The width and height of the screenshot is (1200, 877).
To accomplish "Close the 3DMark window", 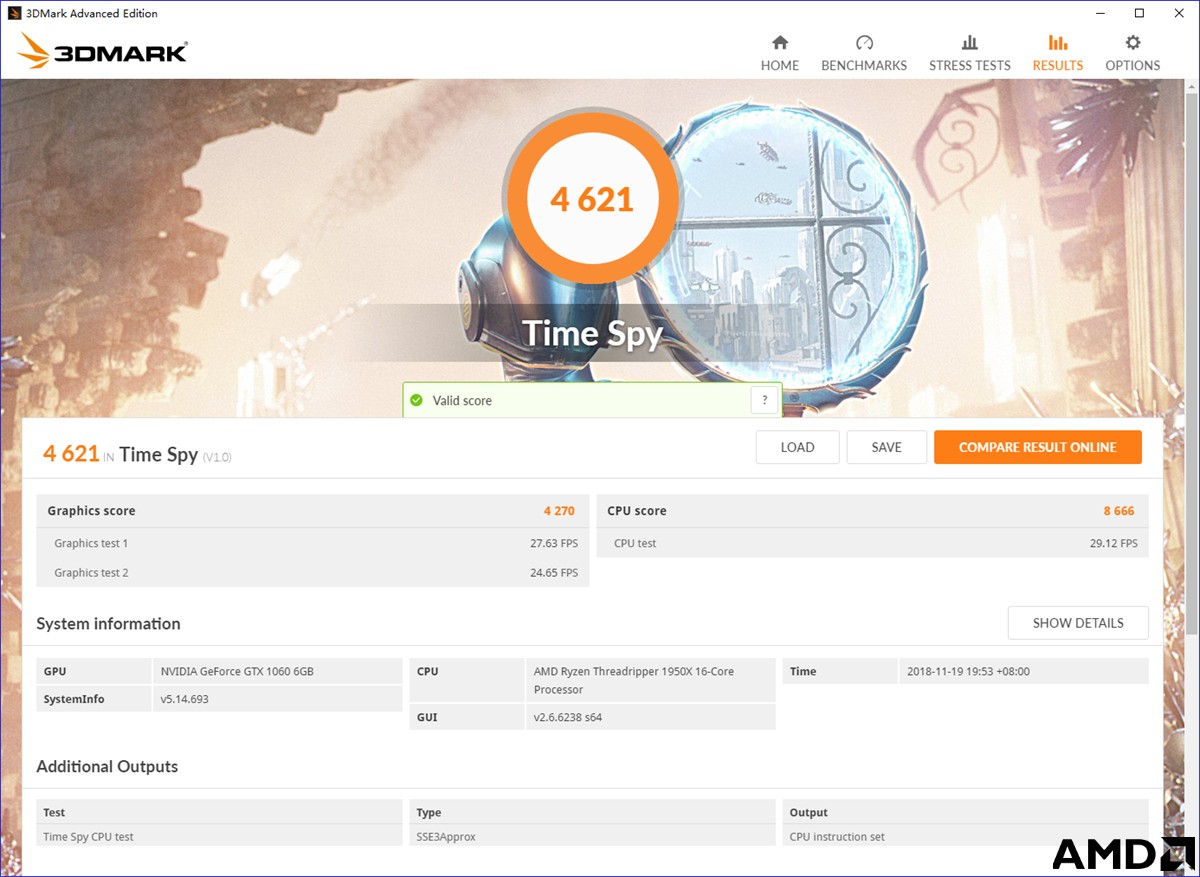I will pos(1179,13).
